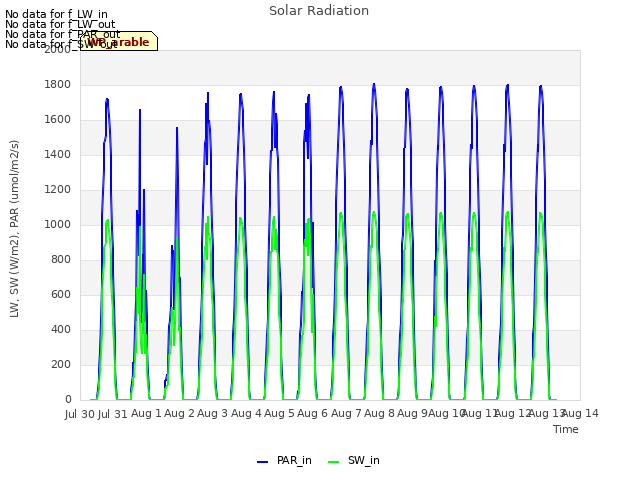Click the Jul 30 x-axis date label
640x480 pixels.
80,414
